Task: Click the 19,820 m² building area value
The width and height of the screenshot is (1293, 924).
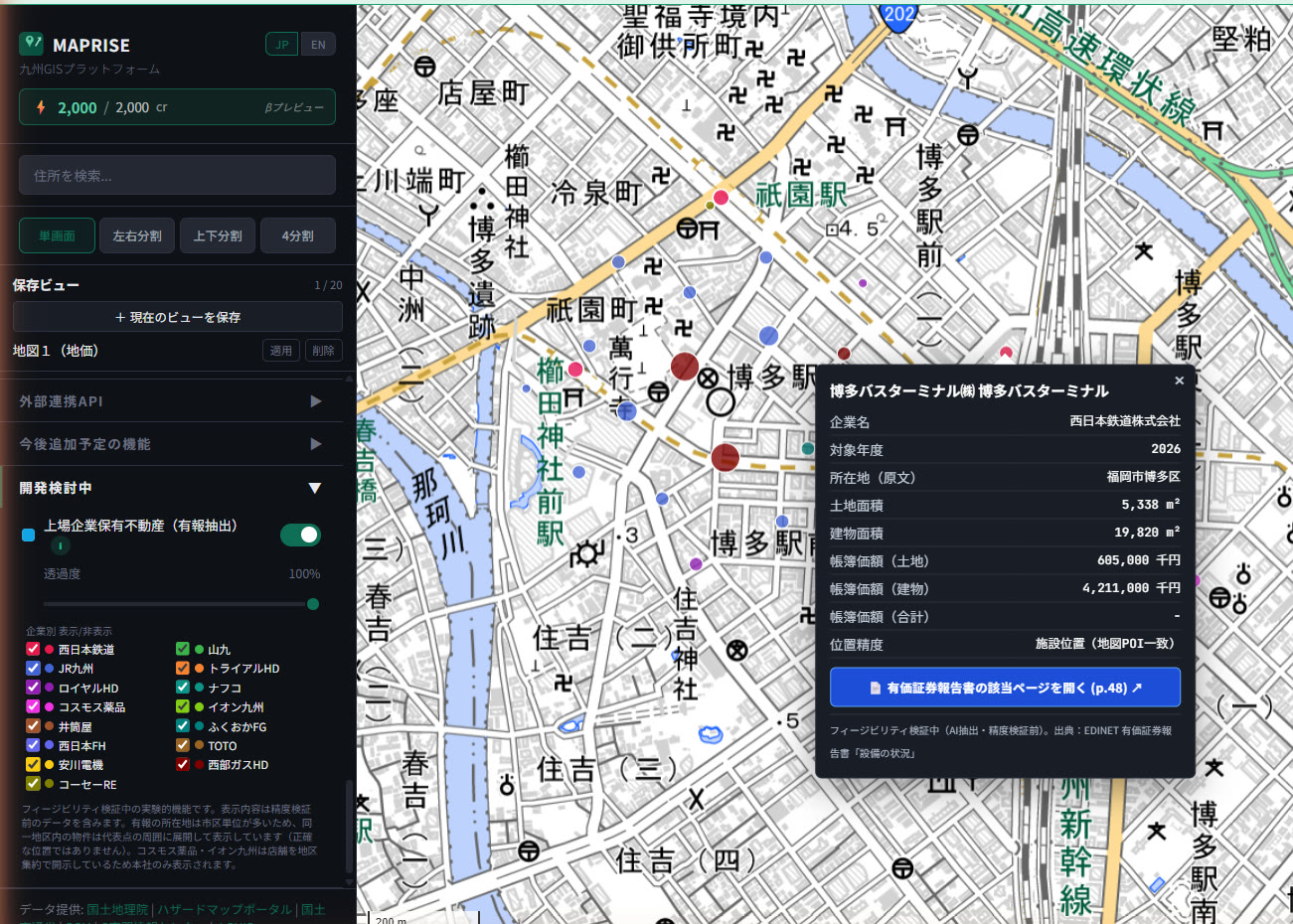Action: pos(1147,533)
